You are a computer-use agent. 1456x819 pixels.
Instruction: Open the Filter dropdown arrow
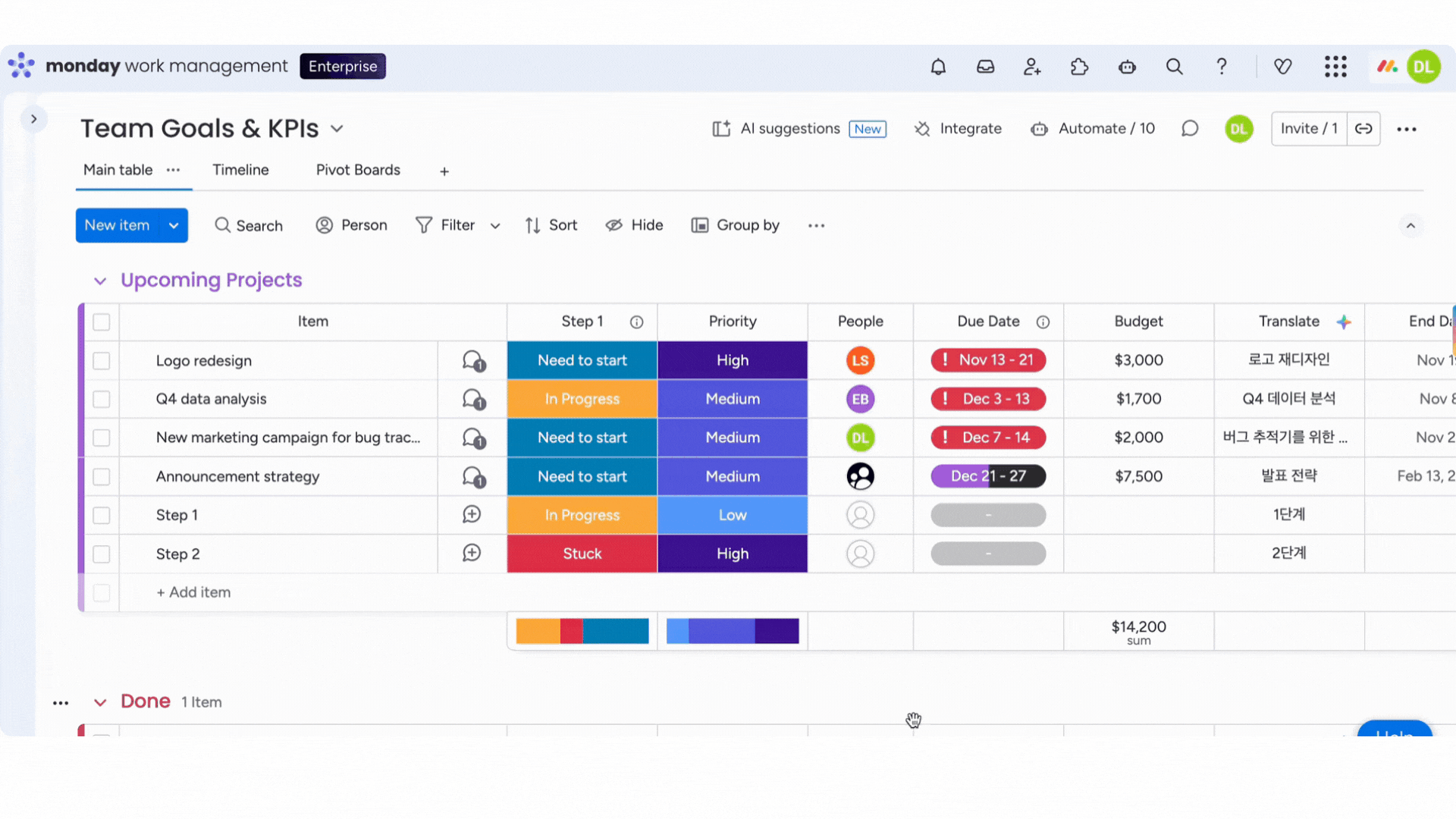tap(495, 225)
